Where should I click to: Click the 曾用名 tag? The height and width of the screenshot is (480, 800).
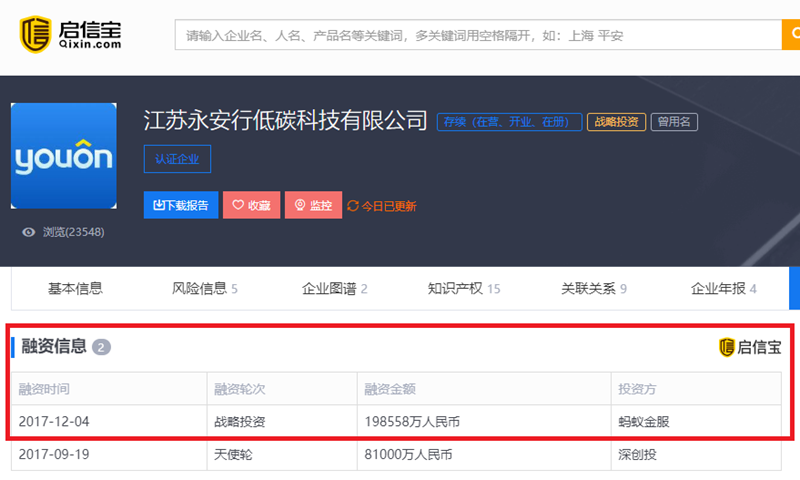click(674, 122)
